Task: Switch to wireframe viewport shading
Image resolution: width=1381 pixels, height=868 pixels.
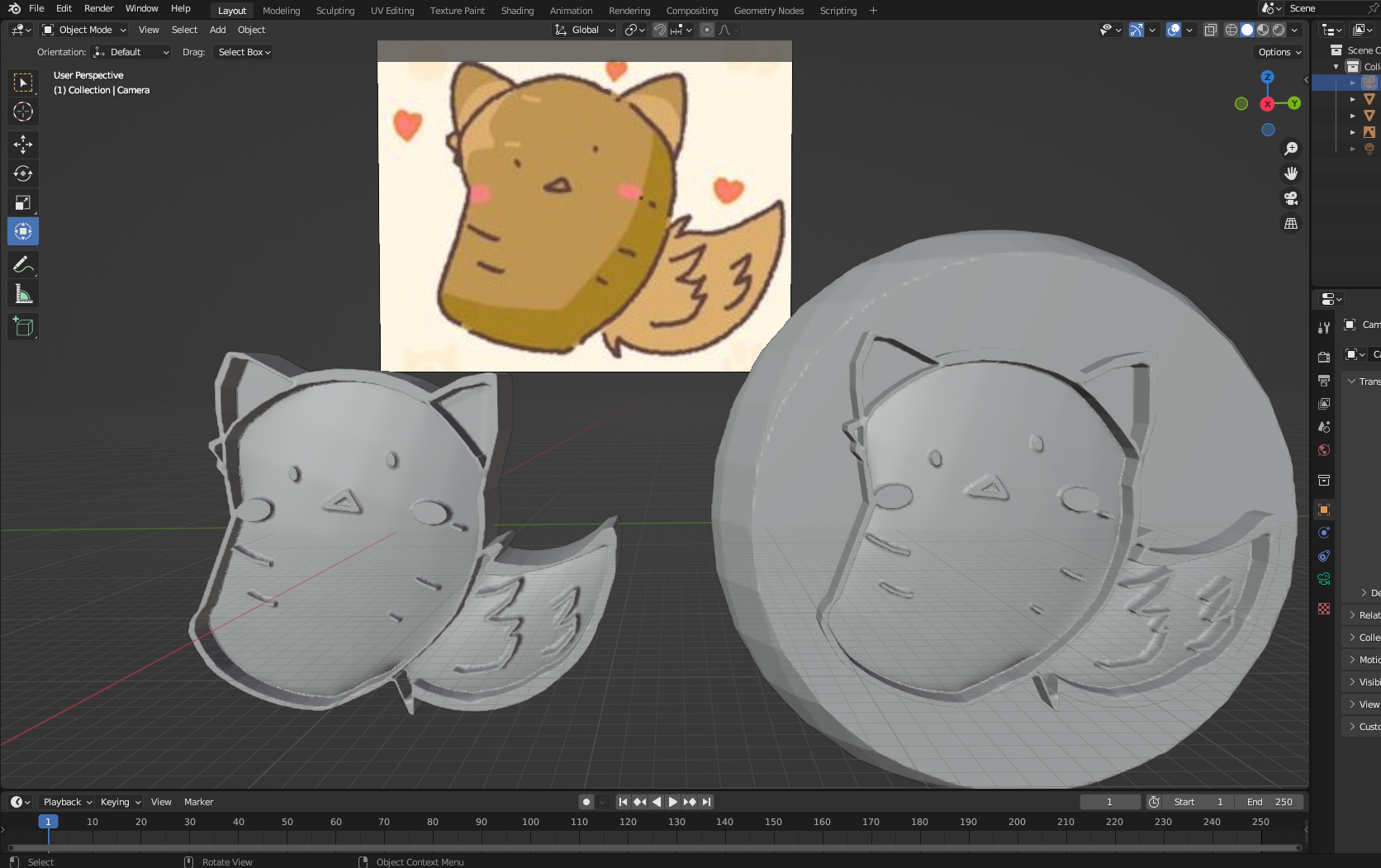Action: click(1231, 30)
